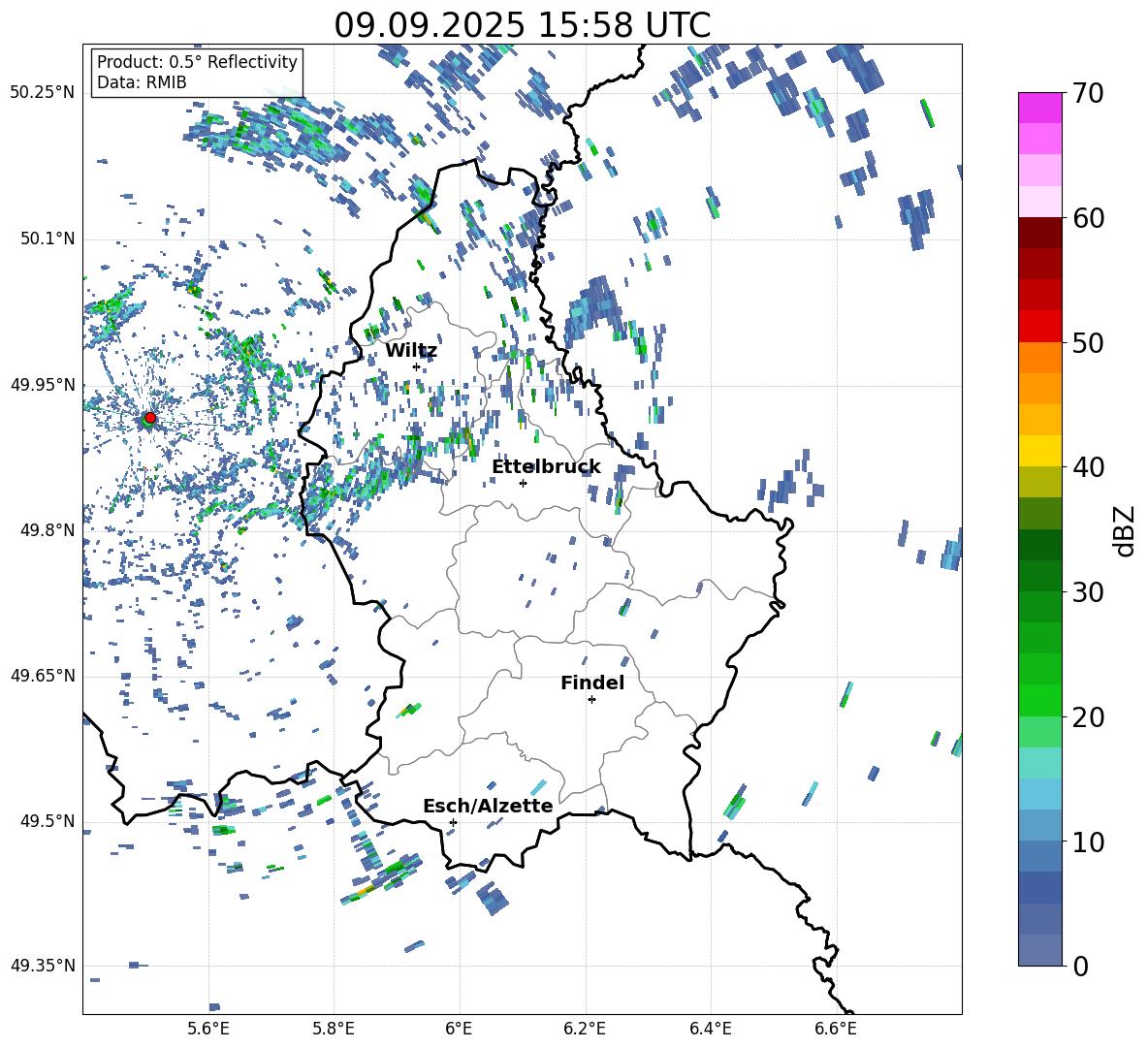Click the 49.8°N latitude label
Viewport: 1148px width, 1048px height.
pos(47,530)
